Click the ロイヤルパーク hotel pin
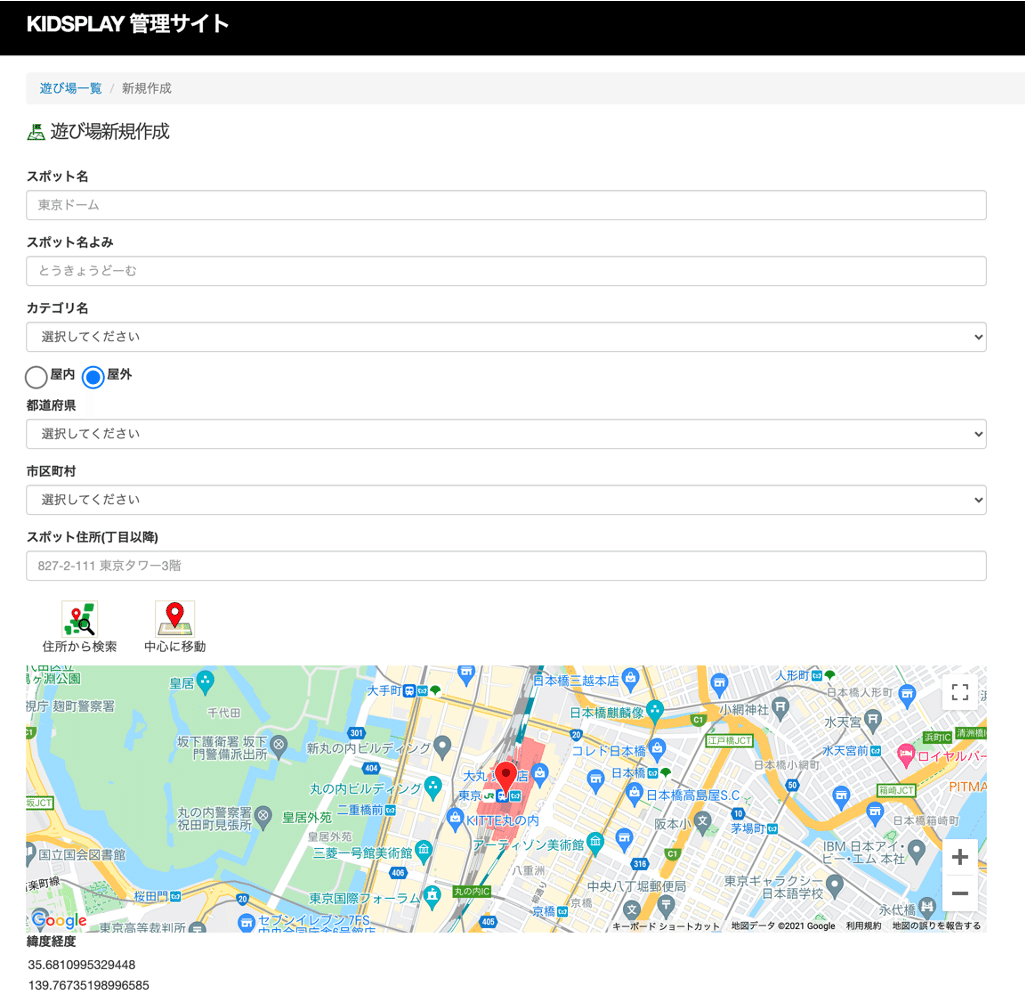1026x994 pixels. click(x=906, y=755)
